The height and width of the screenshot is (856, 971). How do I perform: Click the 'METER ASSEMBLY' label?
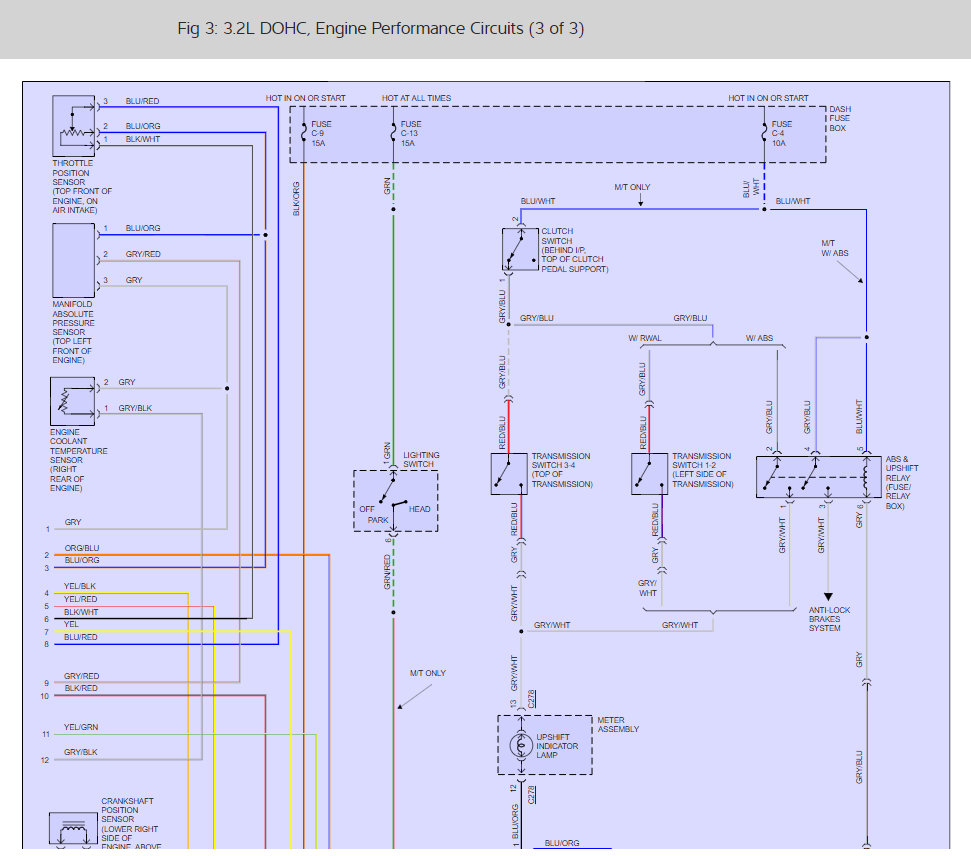(618, 725)
